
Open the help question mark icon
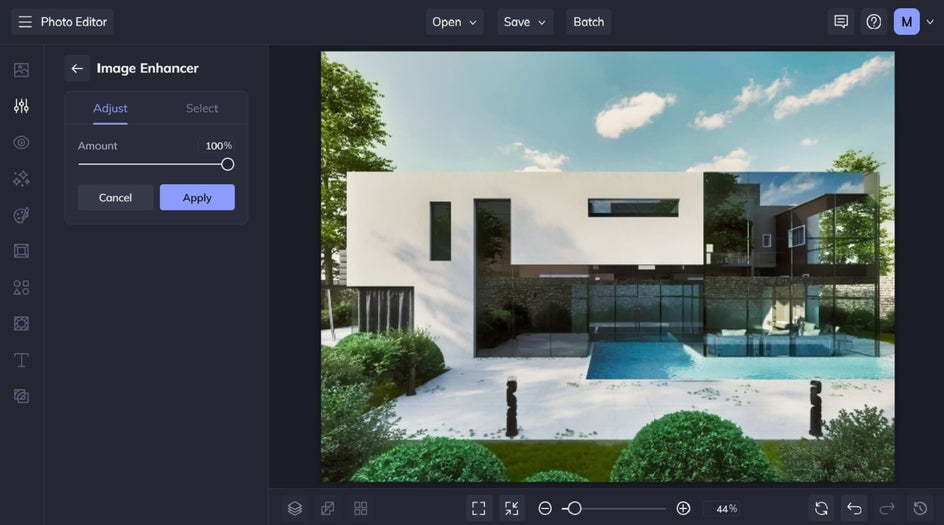[x=874, y=22]
